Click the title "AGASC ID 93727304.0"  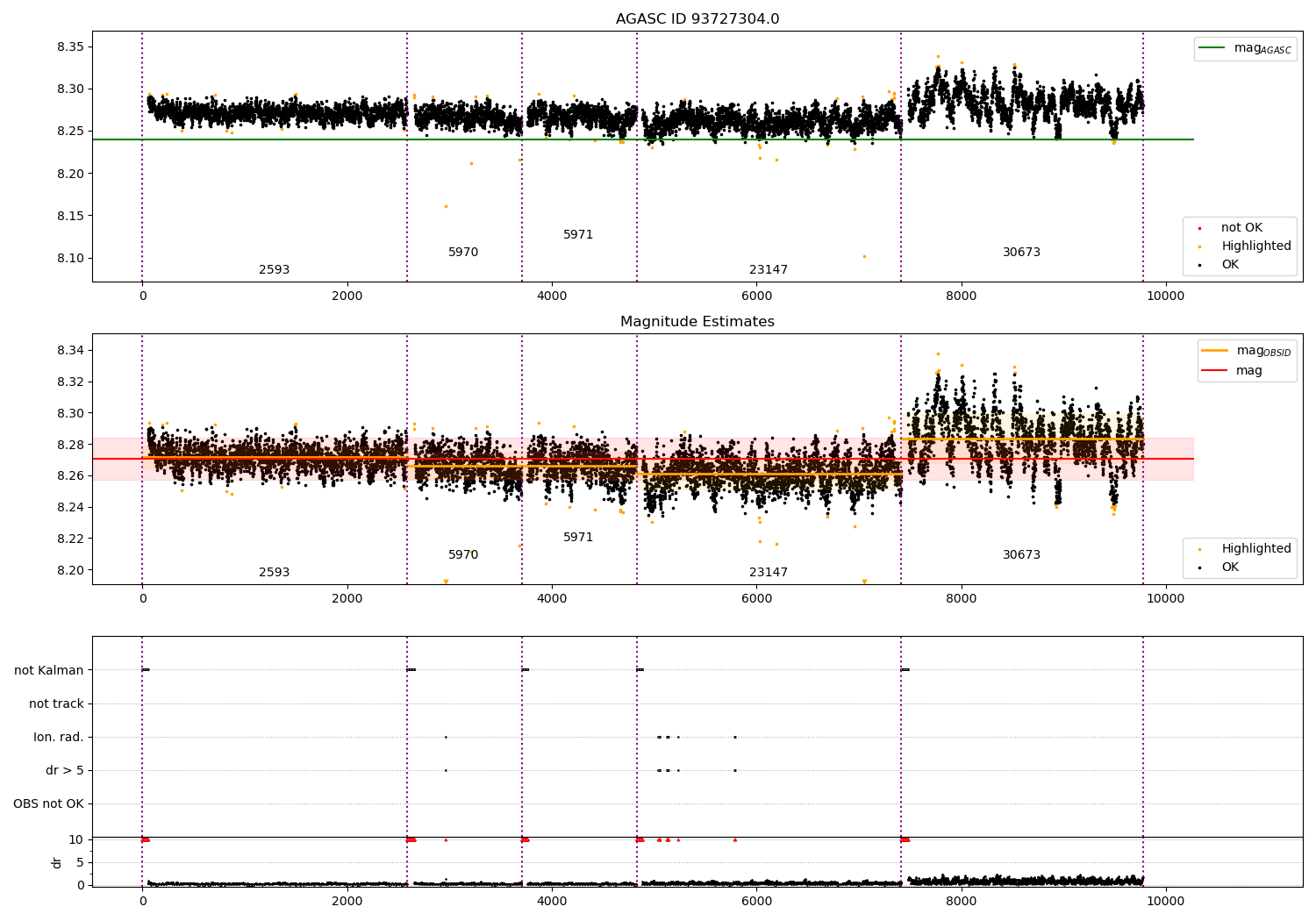click(x=697, y=19)
